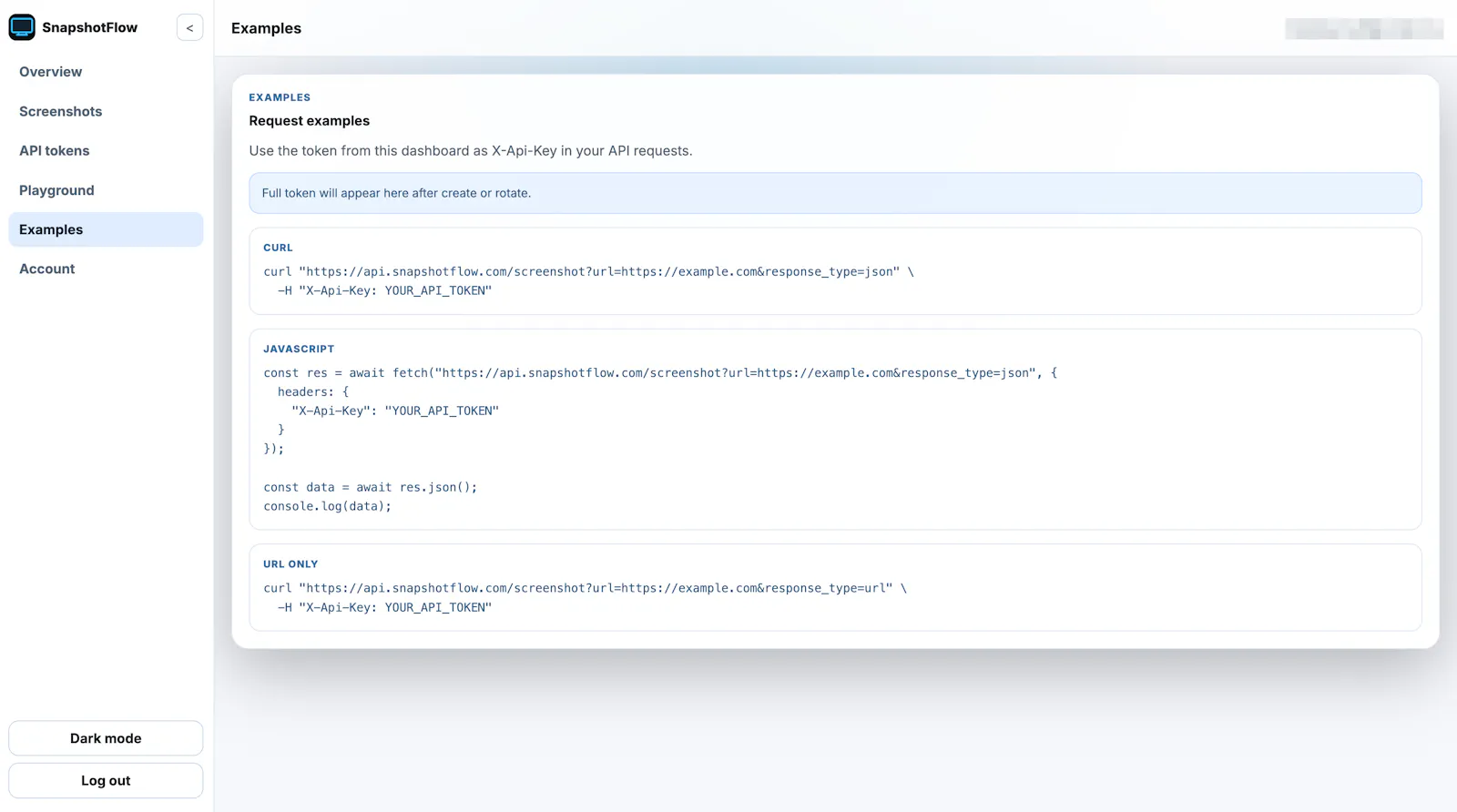Click the JAVASCRIPT section label
The height and width of the screenshot is (812, 1457).
coord(299,349)
